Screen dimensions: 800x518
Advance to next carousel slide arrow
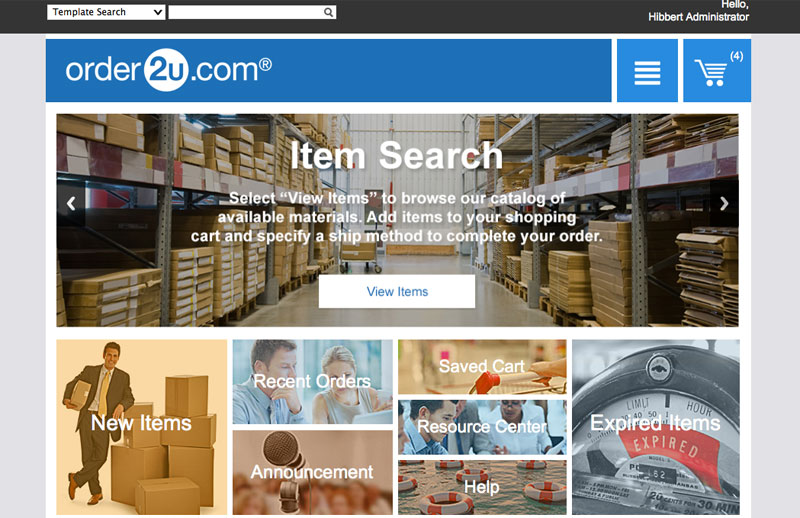tap(724, 204)
